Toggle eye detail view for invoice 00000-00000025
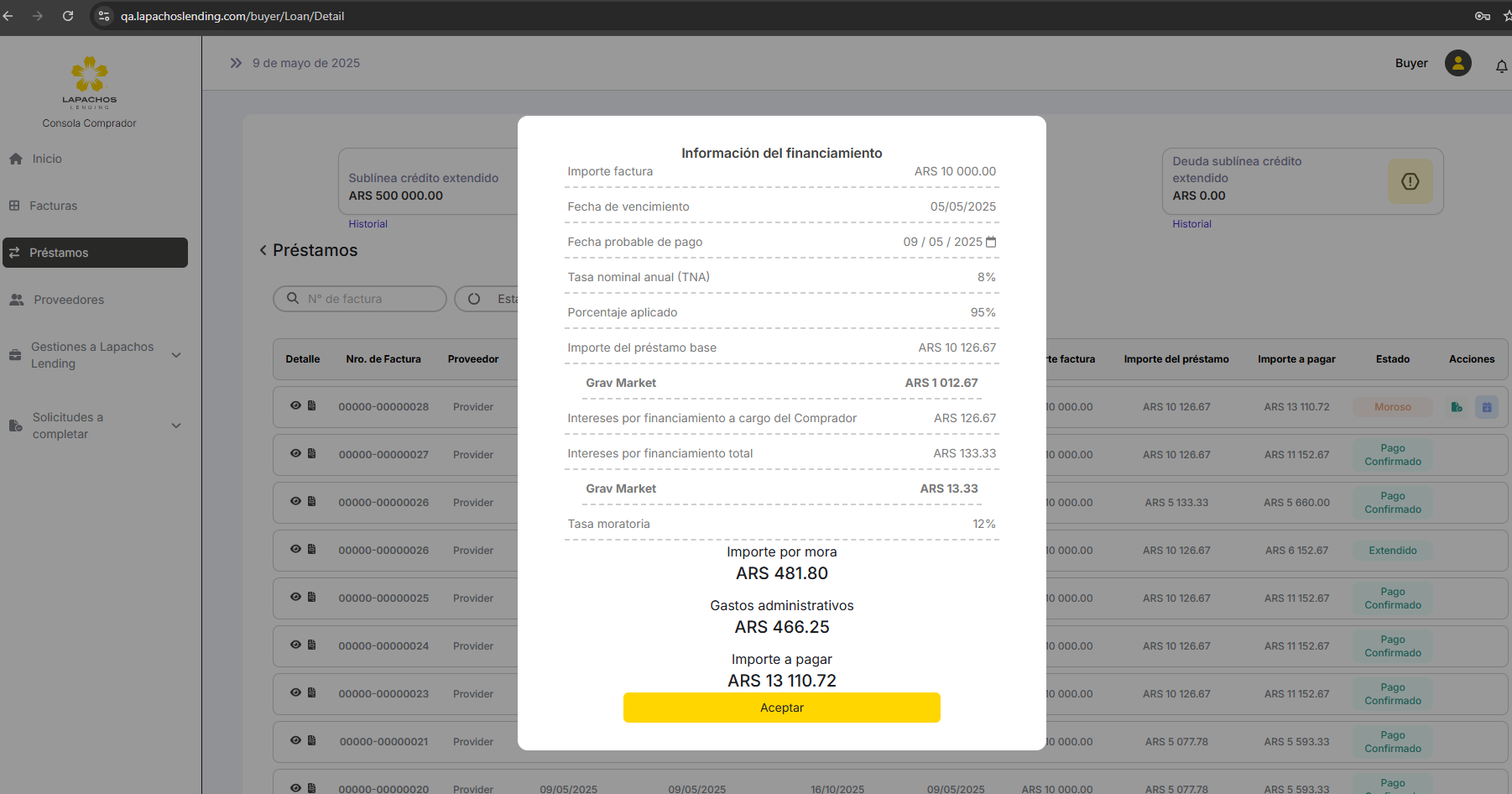The height and width of the screenshot is (794, 1512). [x=295, y=597]
